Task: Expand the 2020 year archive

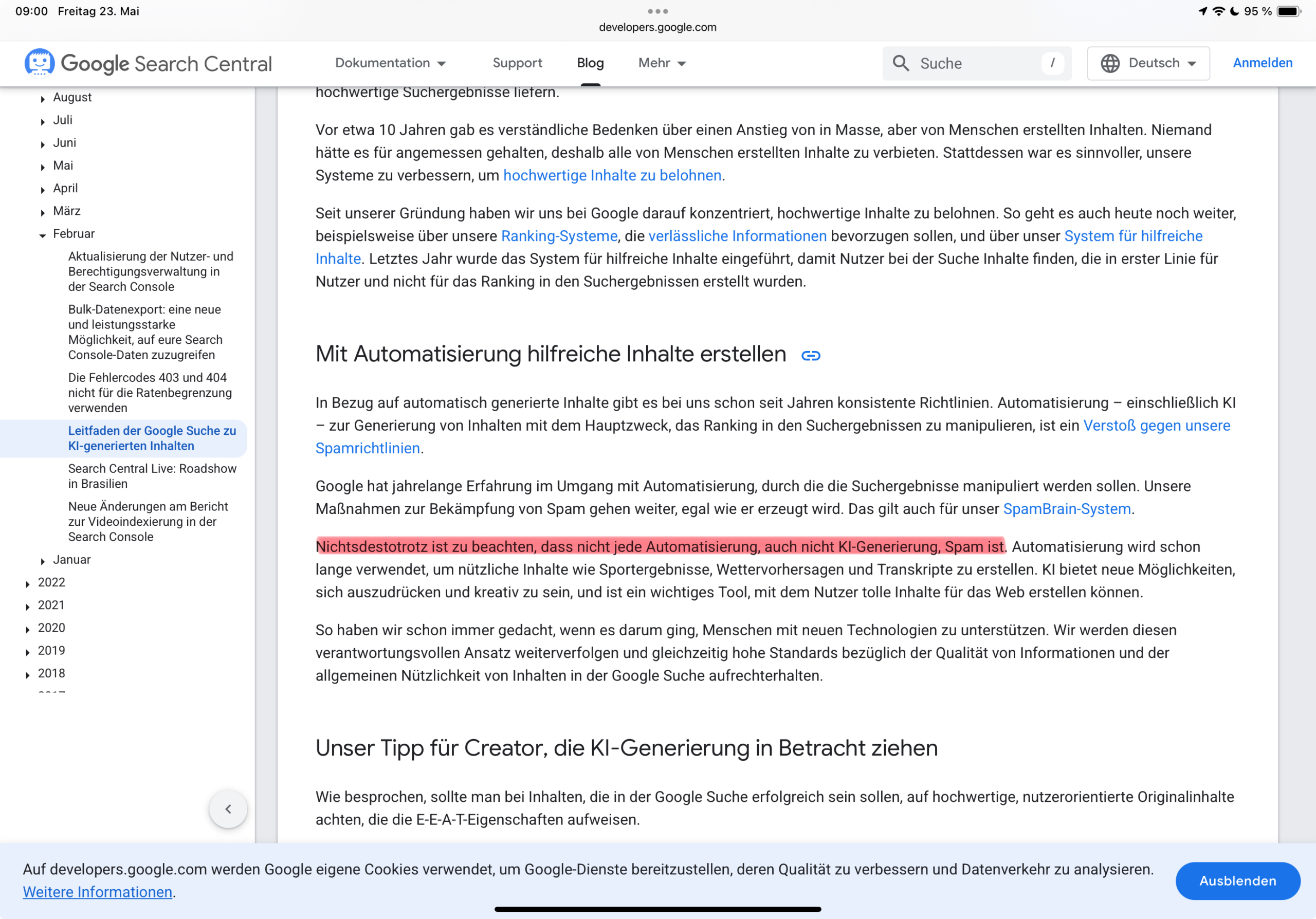Action: coord(28,629)
